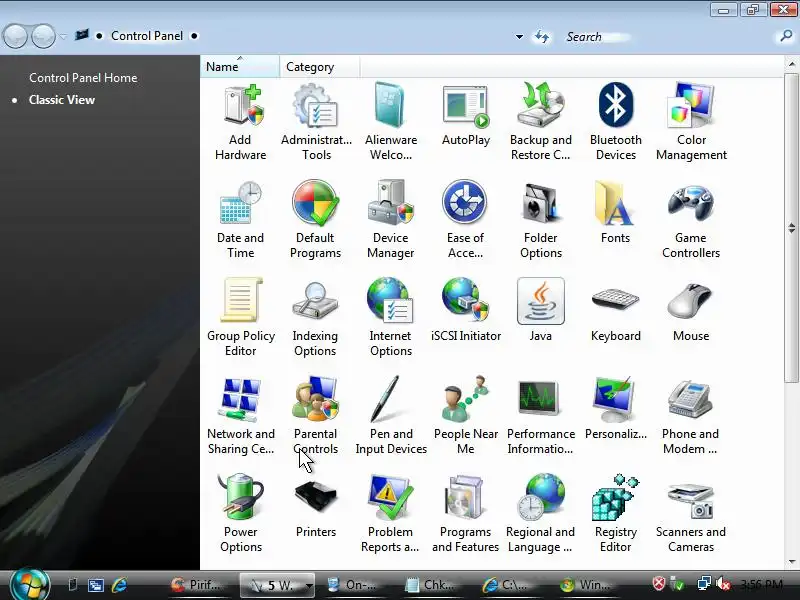
Task: Open iSCSI Initiator
Action: (466, 310)
